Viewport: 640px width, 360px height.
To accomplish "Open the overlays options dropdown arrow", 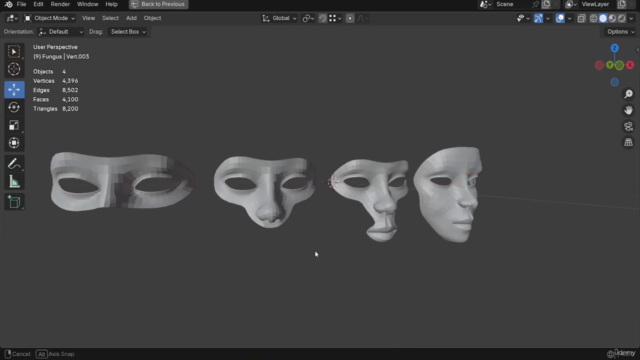I will coord(569,18).
